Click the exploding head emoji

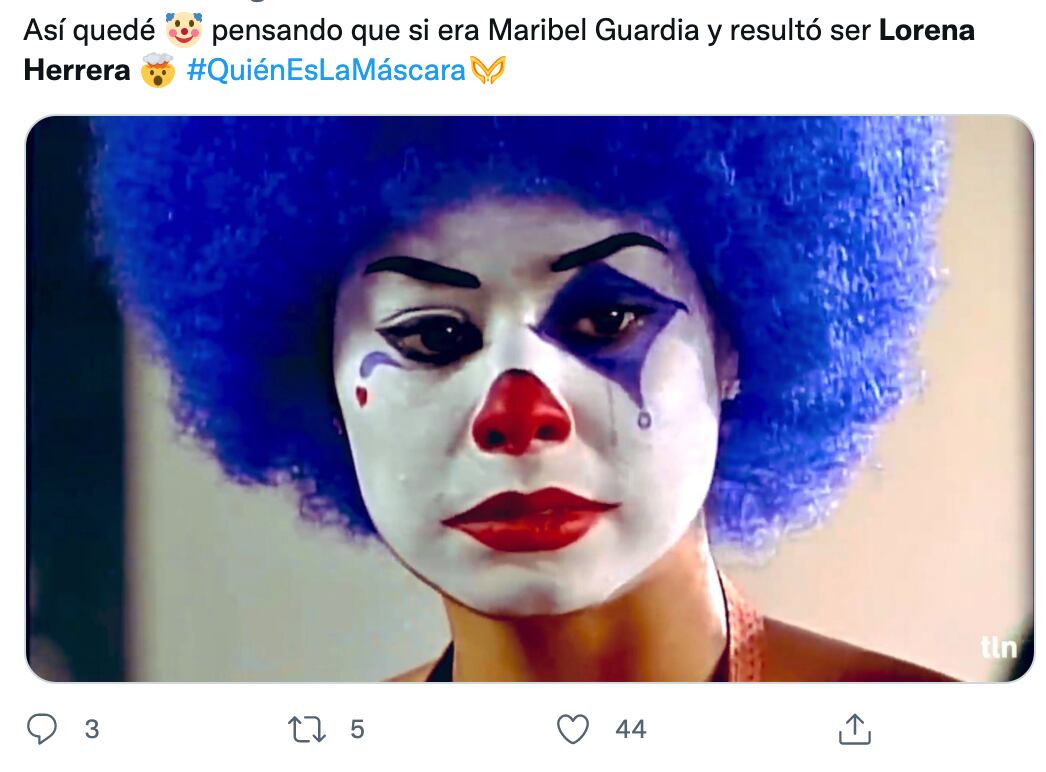click(157, 69)
